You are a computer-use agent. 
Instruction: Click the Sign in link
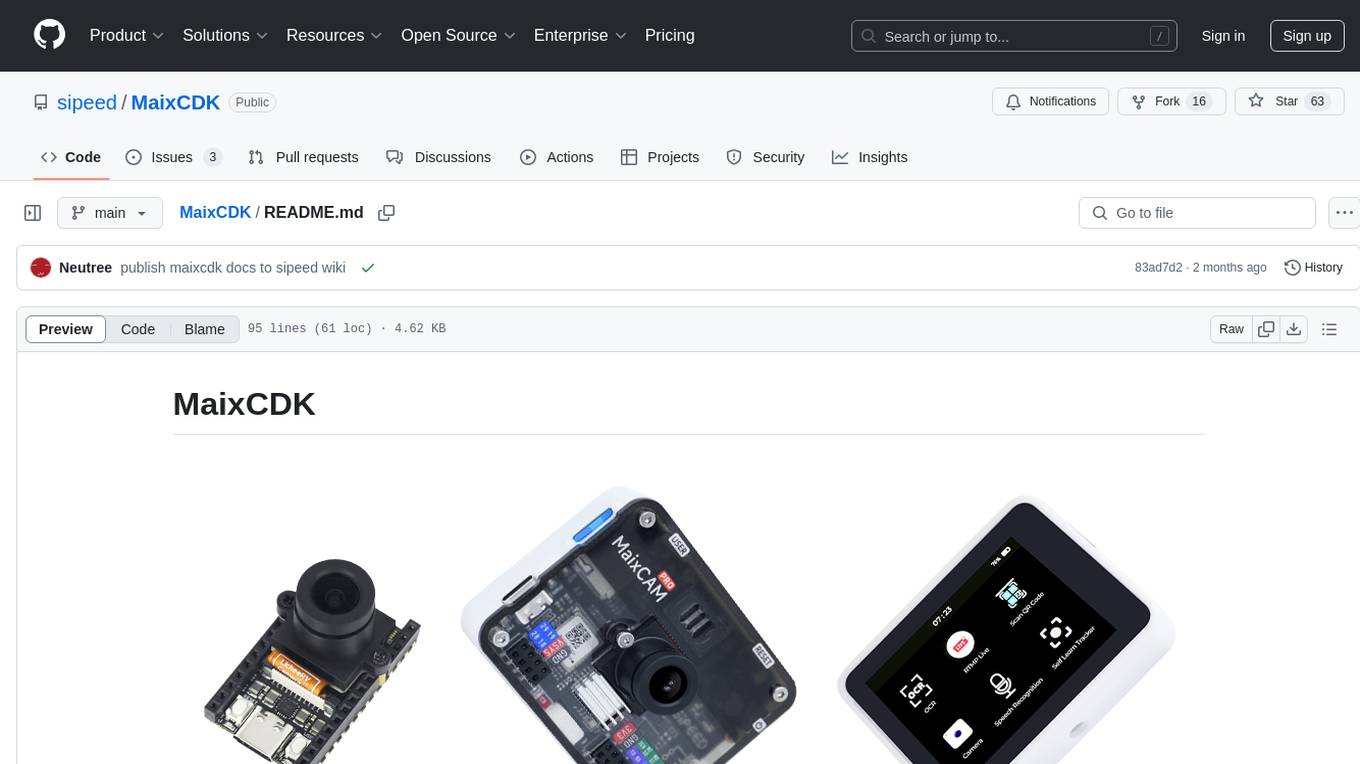1223,36
